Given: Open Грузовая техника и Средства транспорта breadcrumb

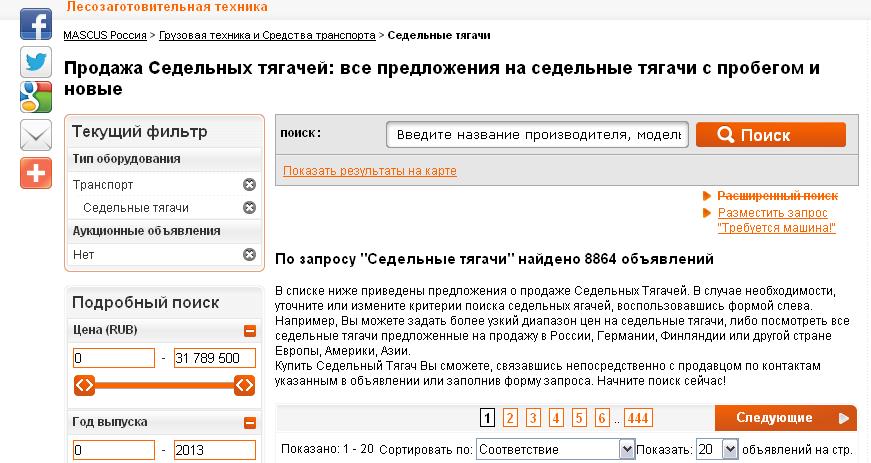Looking at the screenshot, I should pos(267,35).
